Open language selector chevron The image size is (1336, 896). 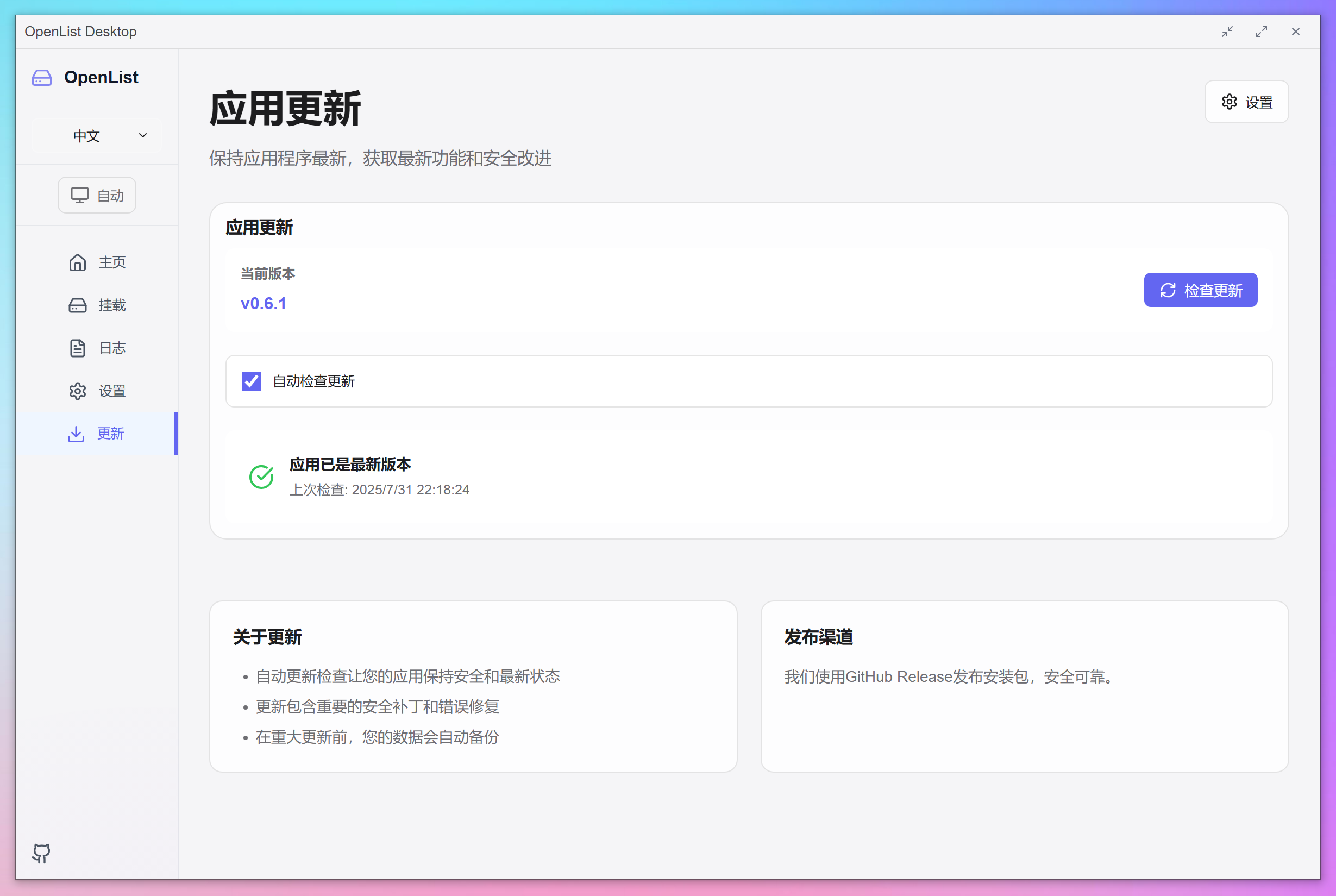[142, 135]
